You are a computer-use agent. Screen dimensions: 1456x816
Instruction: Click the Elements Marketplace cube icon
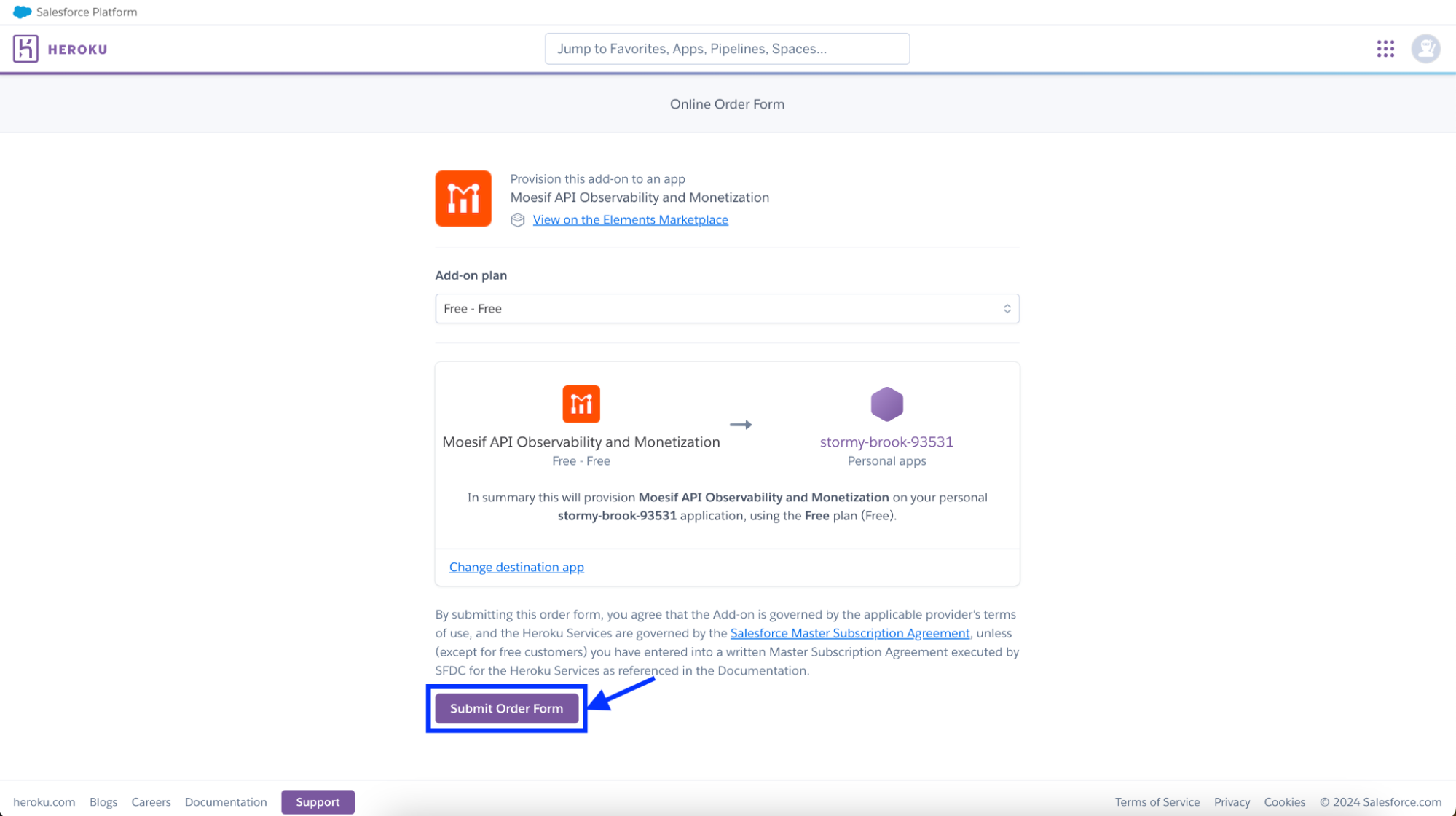[518, 220]
